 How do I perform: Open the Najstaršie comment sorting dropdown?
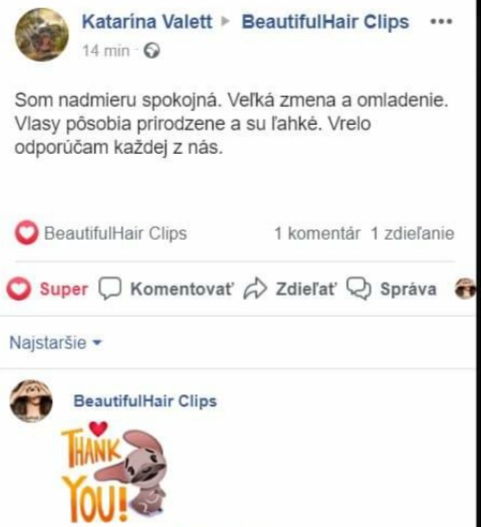55,343
